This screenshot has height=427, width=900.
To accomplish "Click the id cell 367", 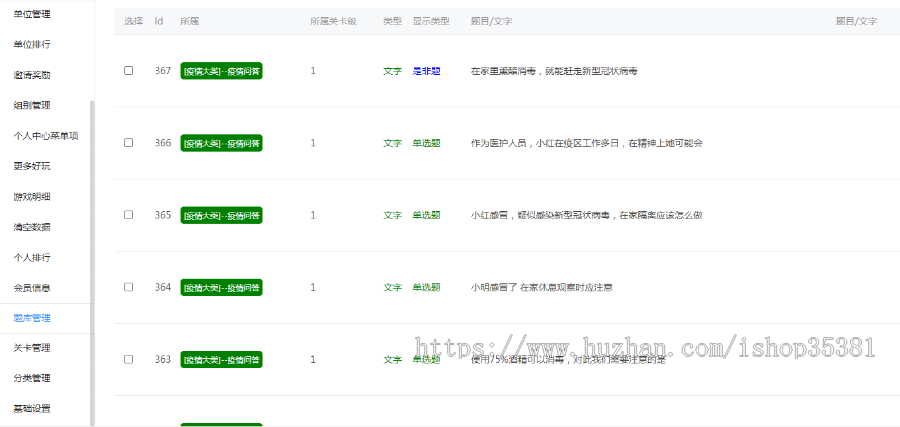I will coord(163,71).
